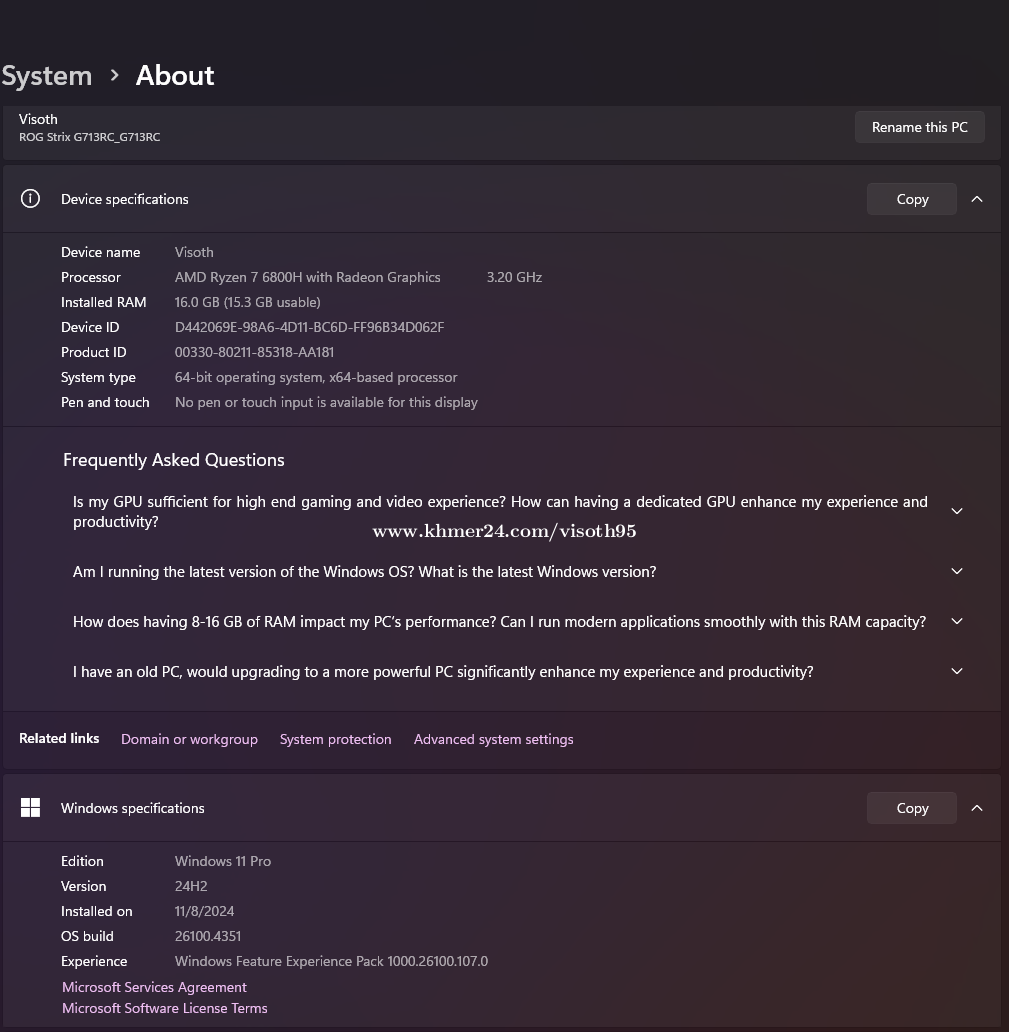Screen dimensions: 1009x1032
Task: Click the OS build value 26100.4351
Action: 208,936
